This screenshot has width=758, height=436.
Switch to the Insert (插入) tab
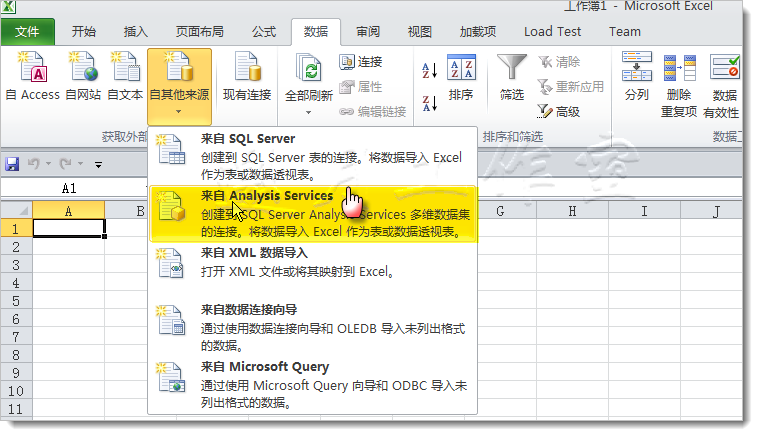(136, 32)
